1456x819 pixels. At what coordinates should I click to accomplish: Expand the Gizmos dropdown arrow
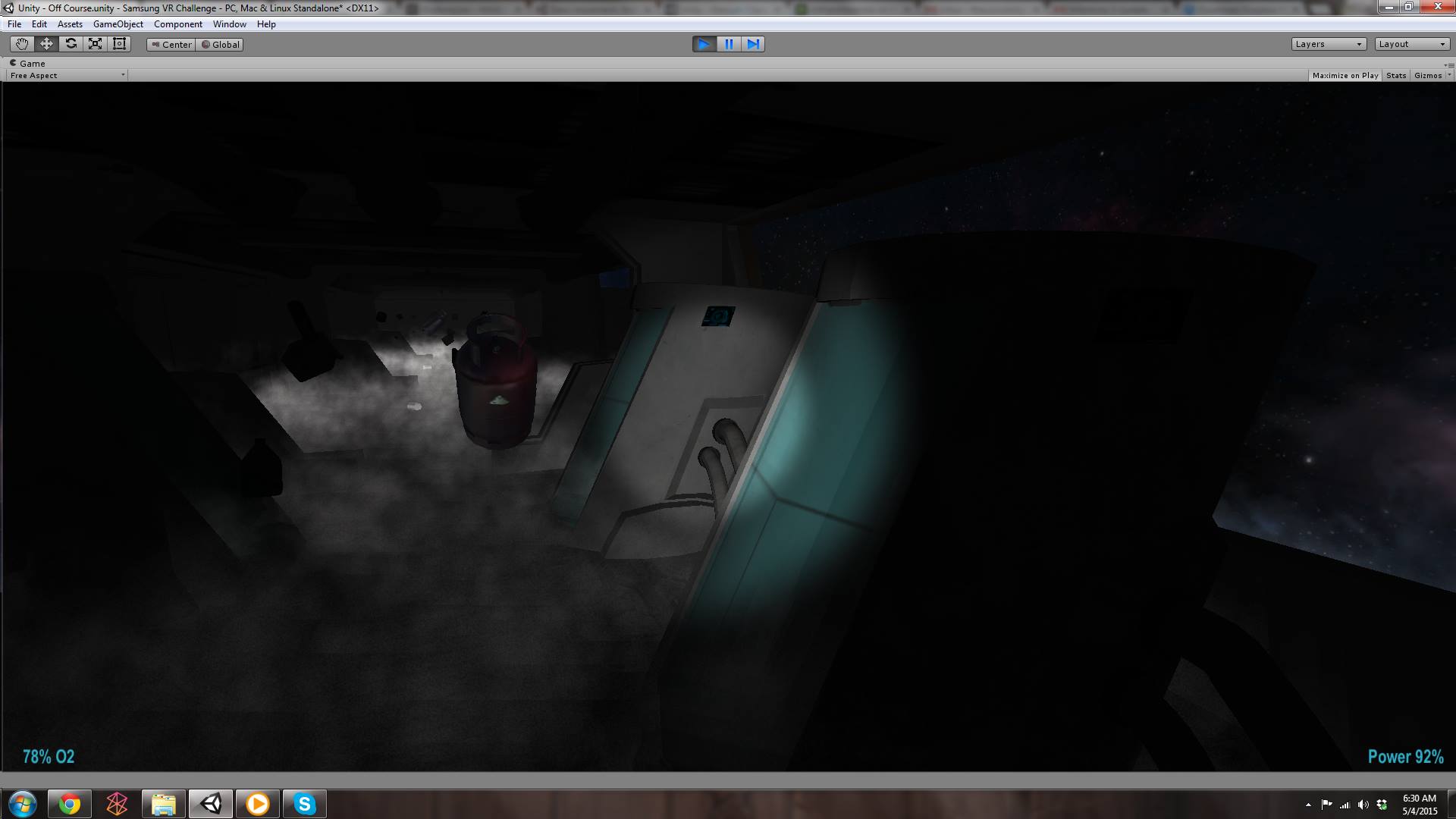tap(1449, 75)
